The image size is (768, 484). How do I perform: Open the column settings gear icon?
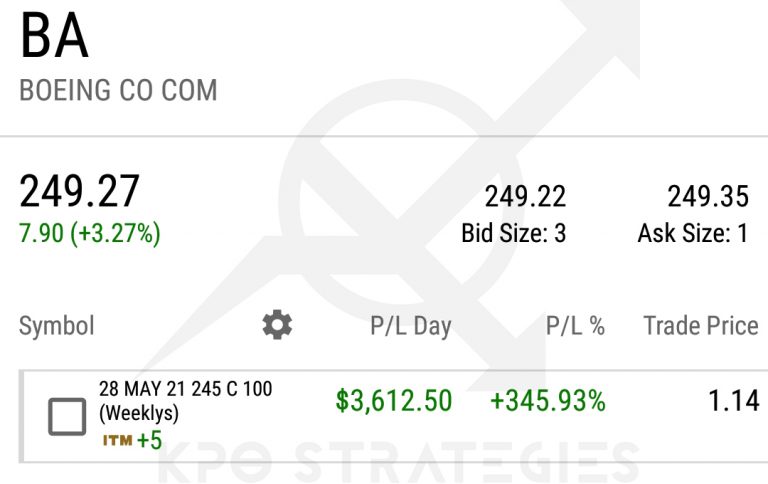click(x=277, y=324)
